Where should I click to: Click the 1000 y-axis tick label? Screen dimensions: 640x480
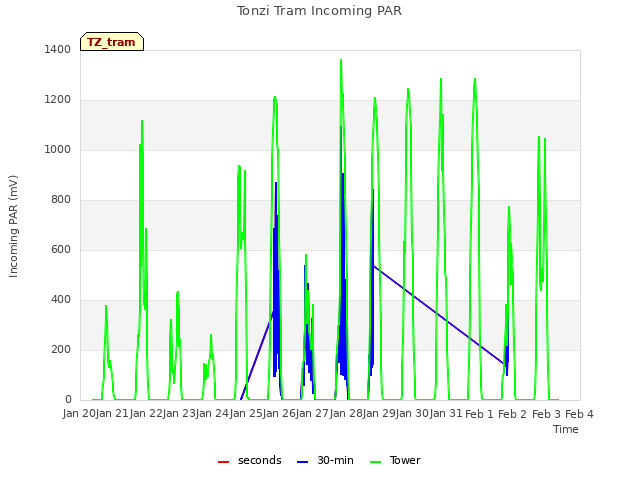coord(58,149)
